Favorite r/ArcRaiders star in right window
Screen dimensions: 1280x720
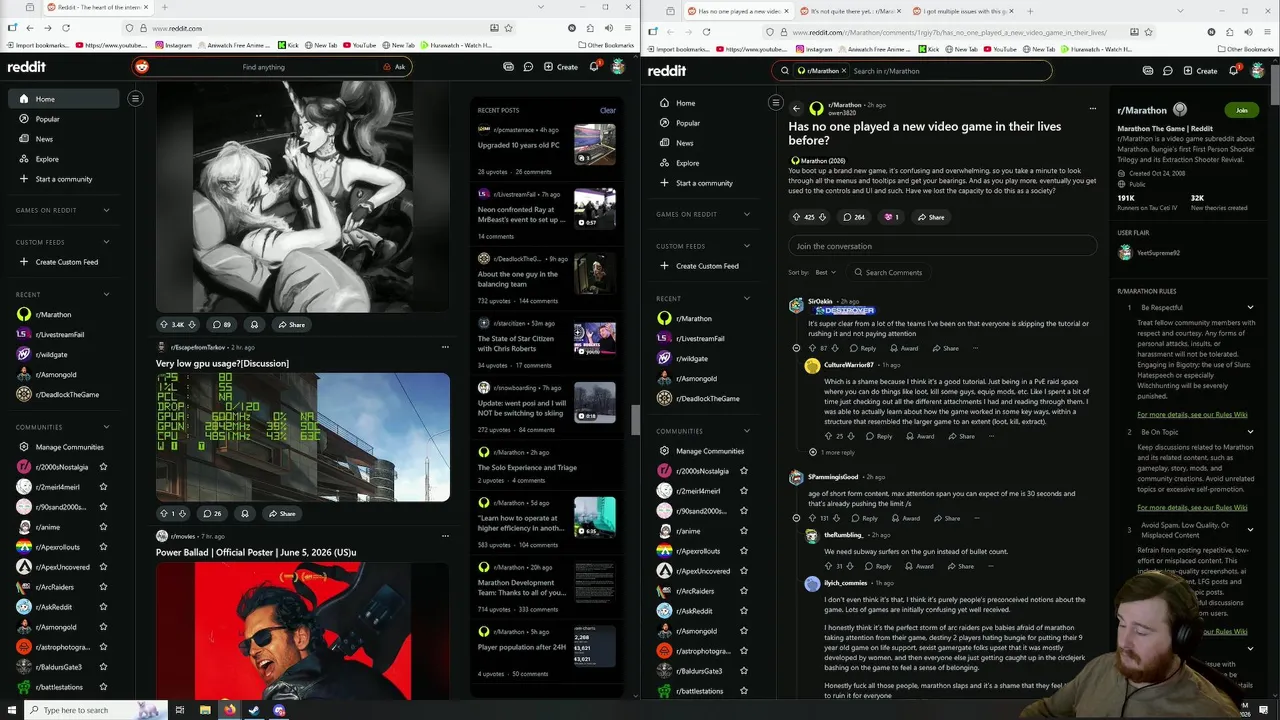pyautogui.click(x=743, y=591)
